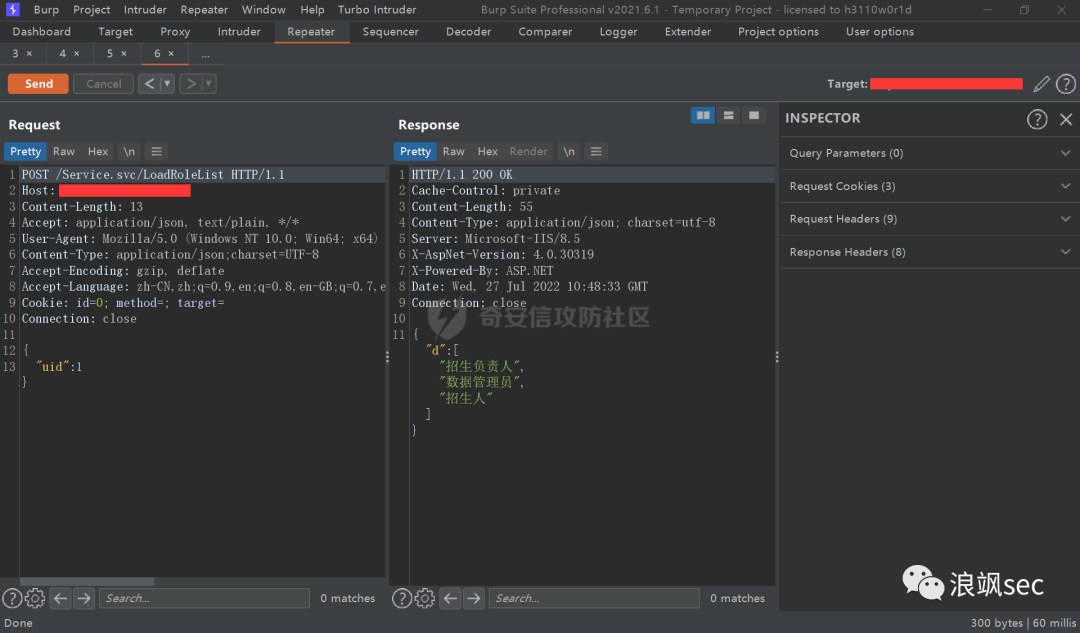
Task: Select Raw view in Response
Action: click(x=453, y=152)
